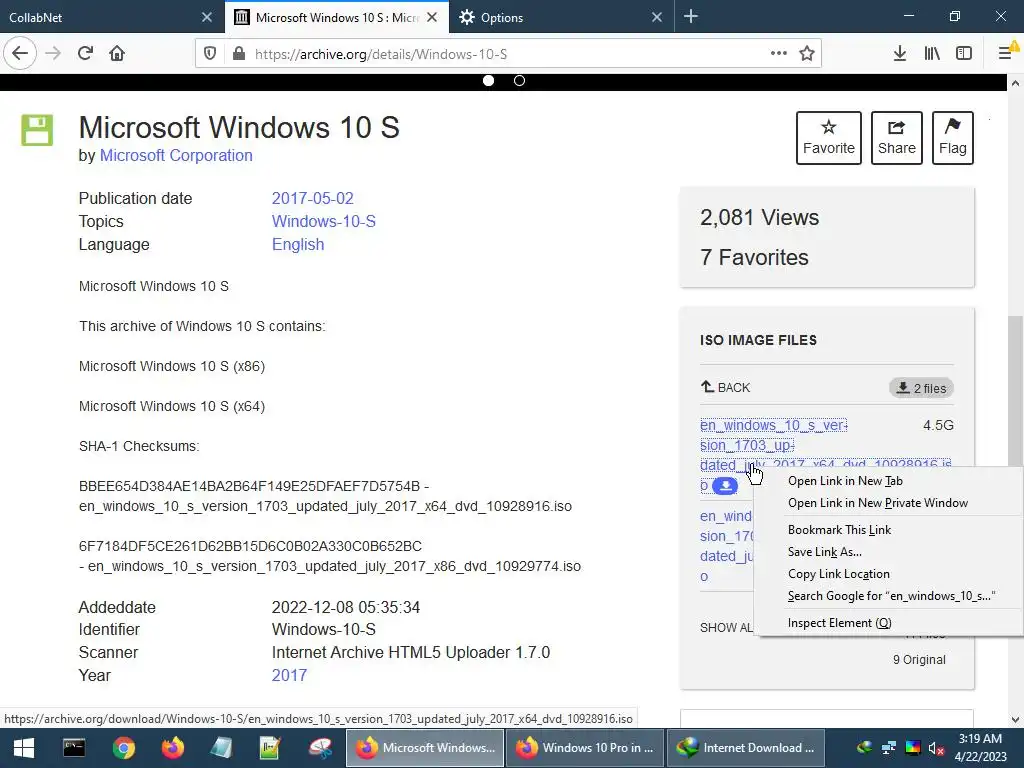Click the Share button
Viewport: 1024px width, 768px height.
tap(896, 138)
